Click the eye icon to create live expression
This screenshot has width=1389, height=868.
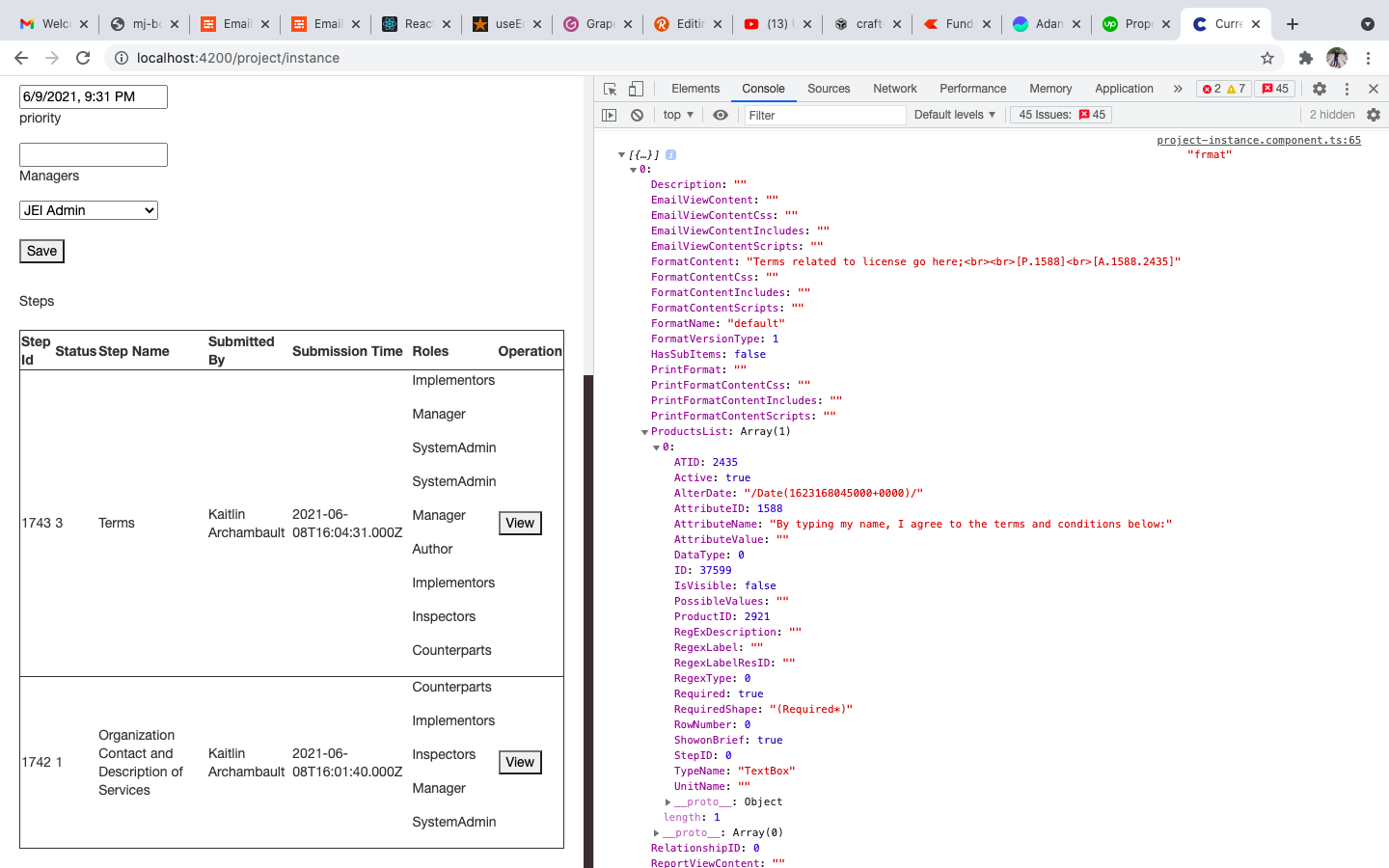click(721, 115)
